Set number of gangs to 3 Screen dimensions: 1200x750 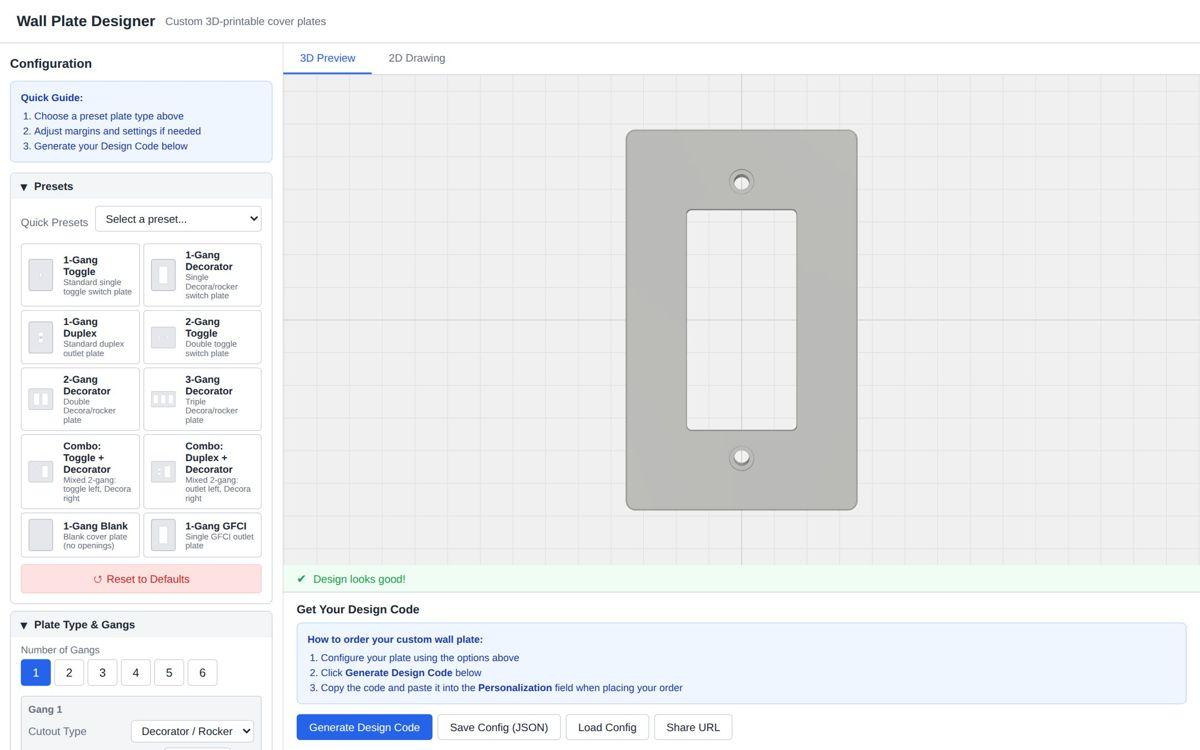pos(102,673)
